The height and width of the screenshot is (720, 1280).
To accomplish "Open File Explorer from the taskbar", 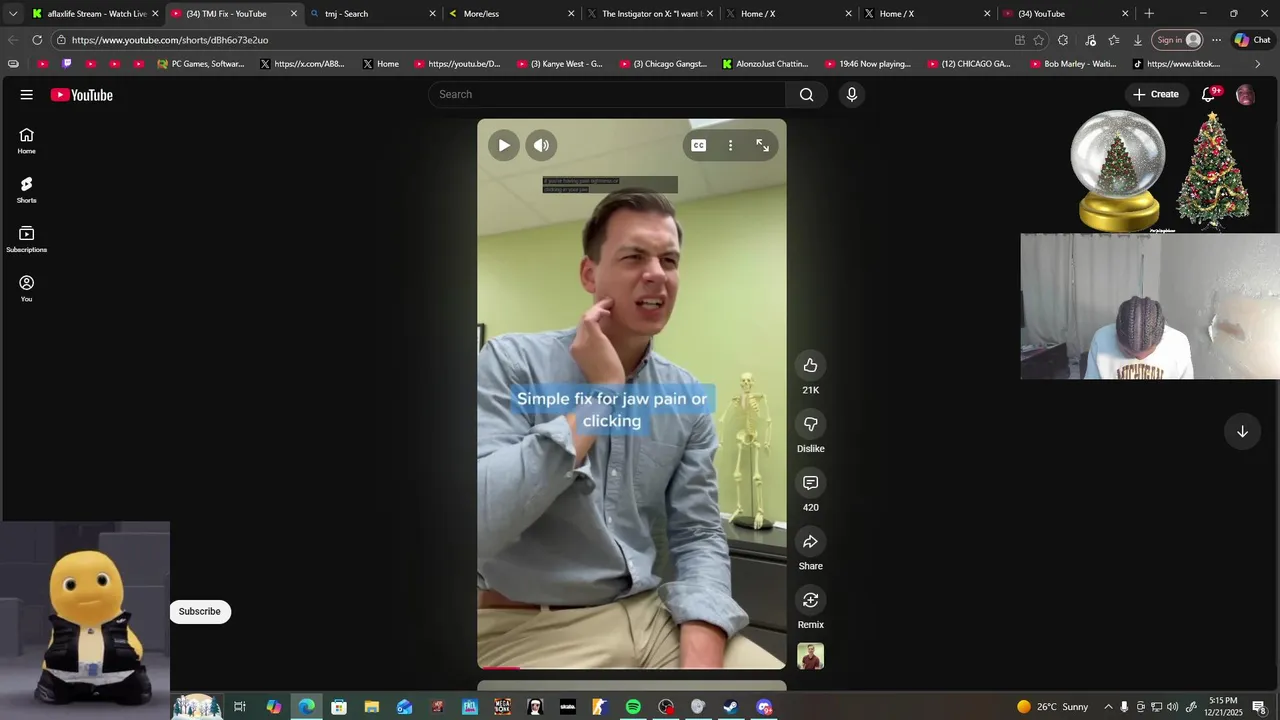I will (372, 707).
